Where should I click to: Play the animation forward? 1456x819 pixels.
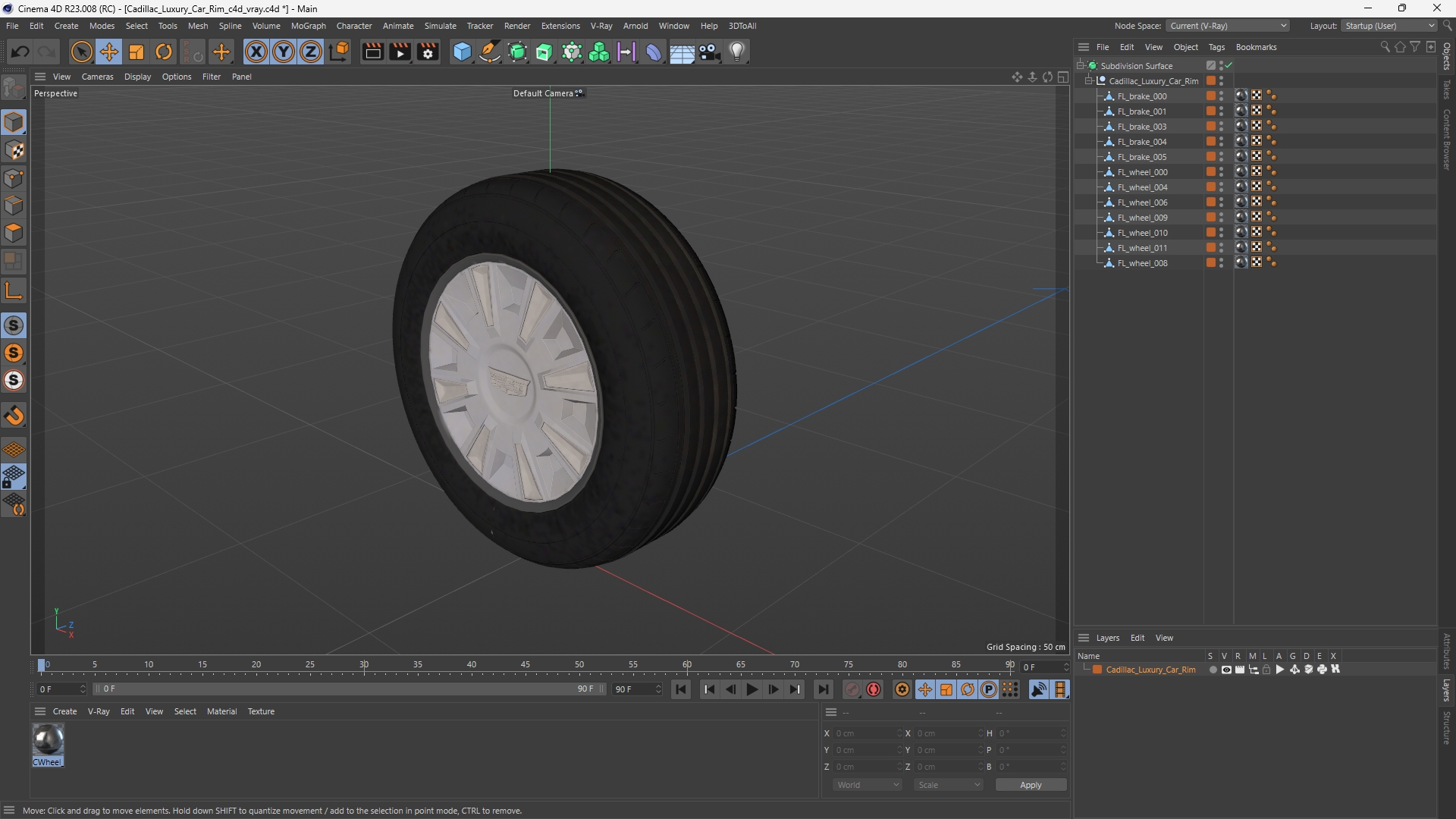coord(752,689)
